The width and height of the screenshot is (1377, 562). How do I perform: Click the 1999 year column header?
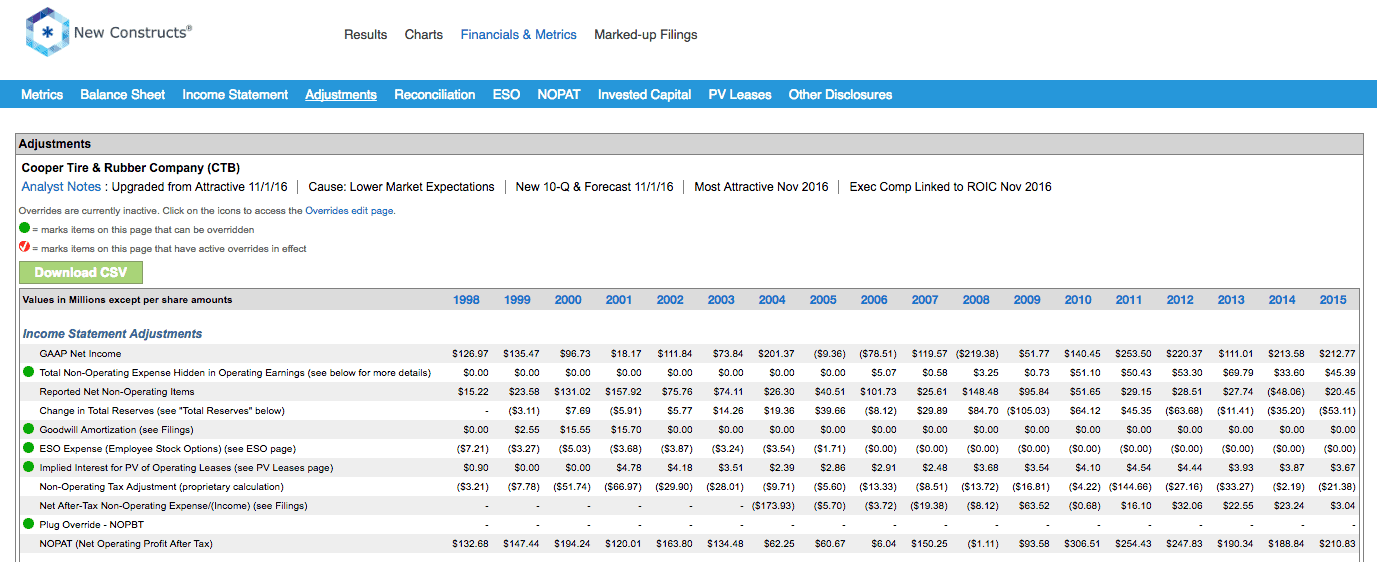point(517,300)
